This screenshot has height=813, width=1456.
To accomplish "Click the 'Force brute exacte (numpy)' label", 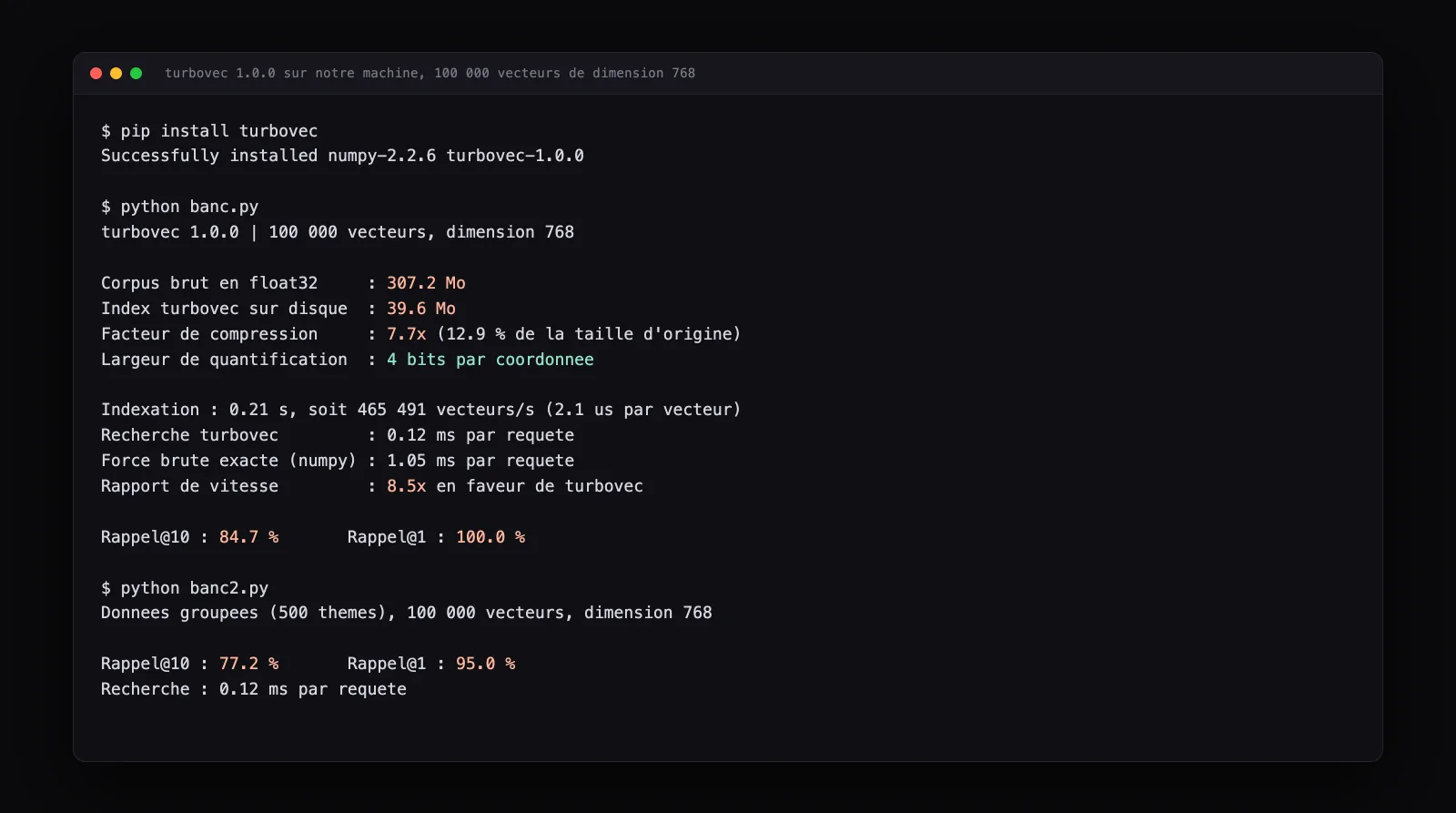I will (x=228, y=461).
